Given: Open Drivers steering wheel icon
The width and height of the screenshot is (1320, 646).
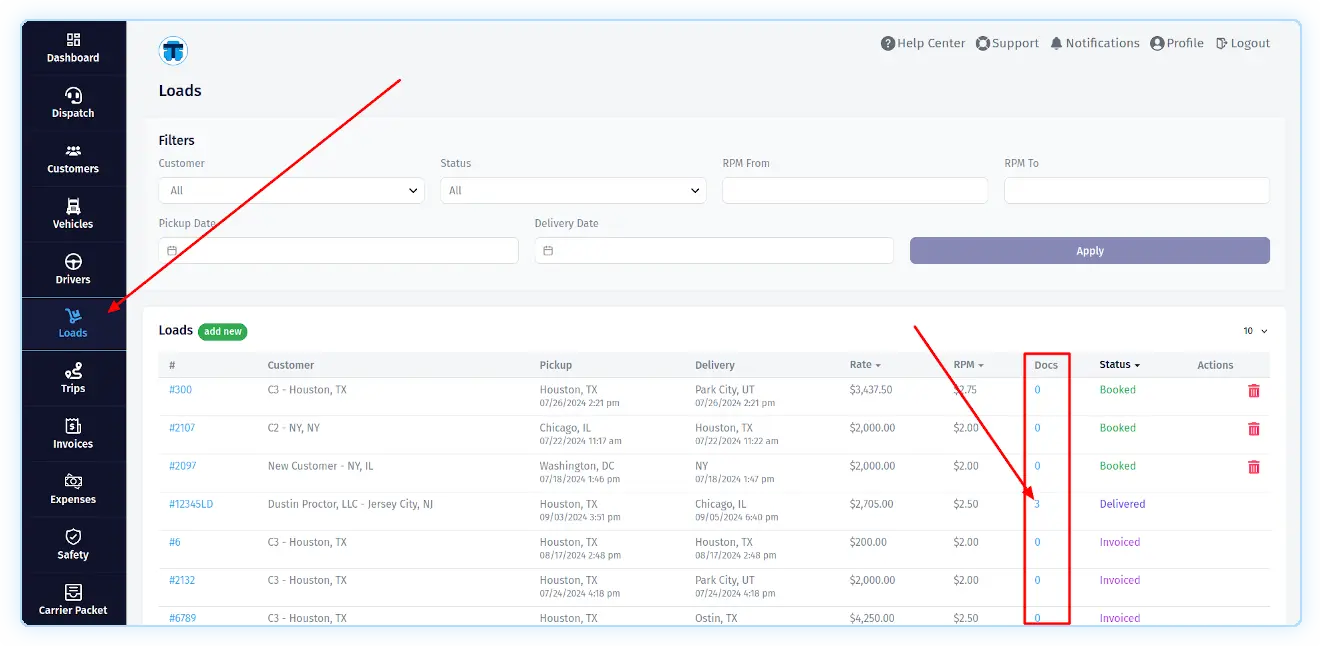Looking at the screenshot, I should pos(73,262).
